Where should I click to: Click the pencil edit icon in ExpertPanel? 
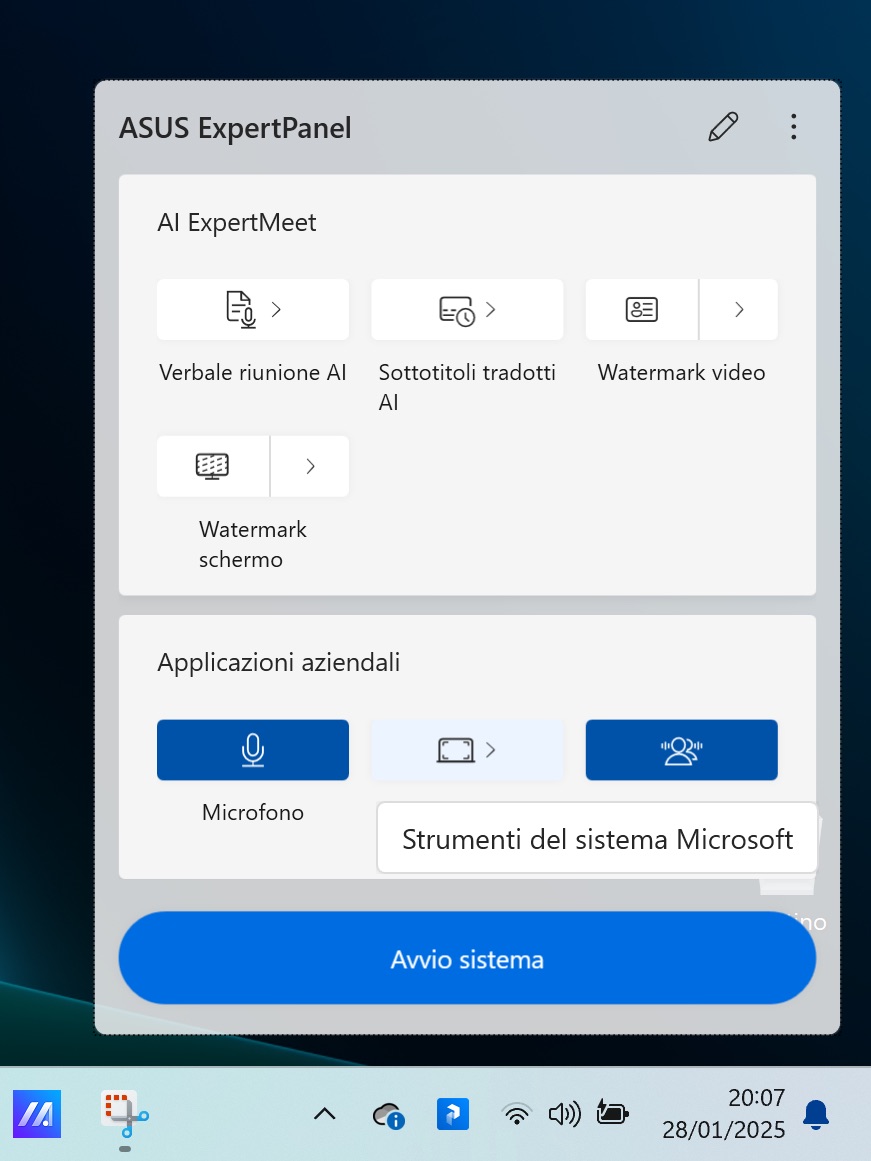click(723, 127)
